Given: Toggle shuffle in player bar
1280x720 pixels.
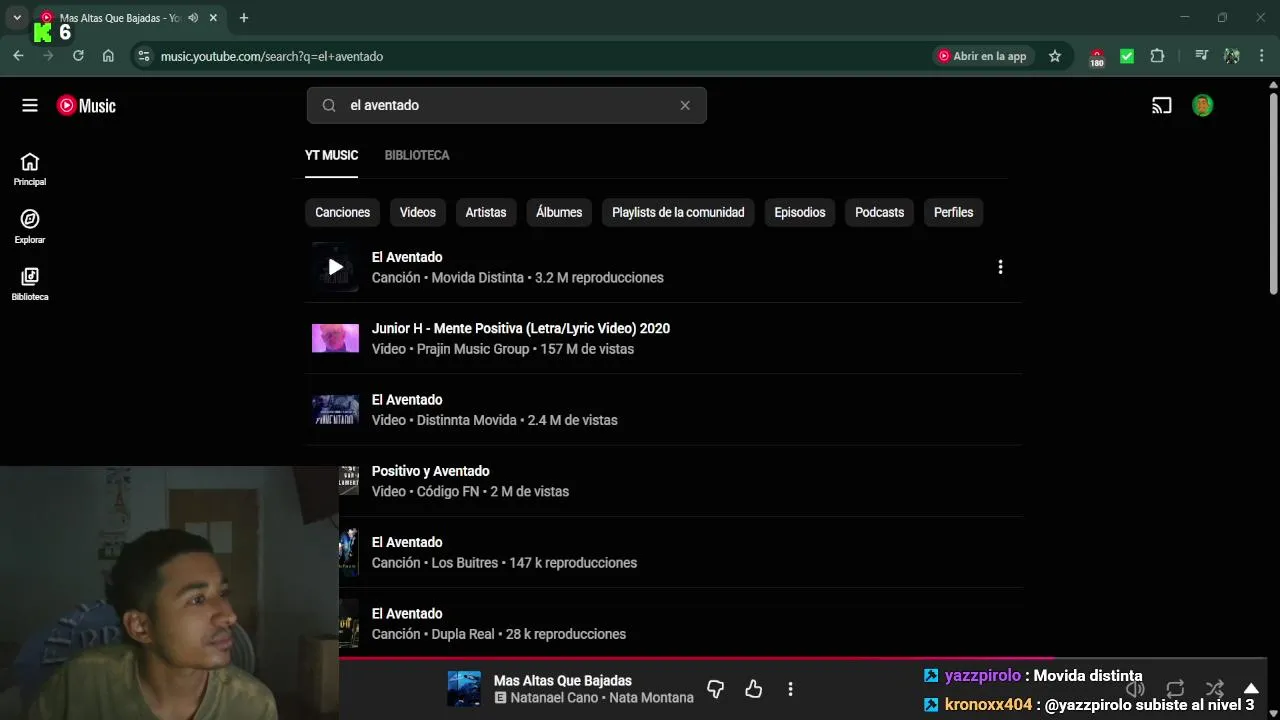Looking at the screenshot, I should 1214,689.
